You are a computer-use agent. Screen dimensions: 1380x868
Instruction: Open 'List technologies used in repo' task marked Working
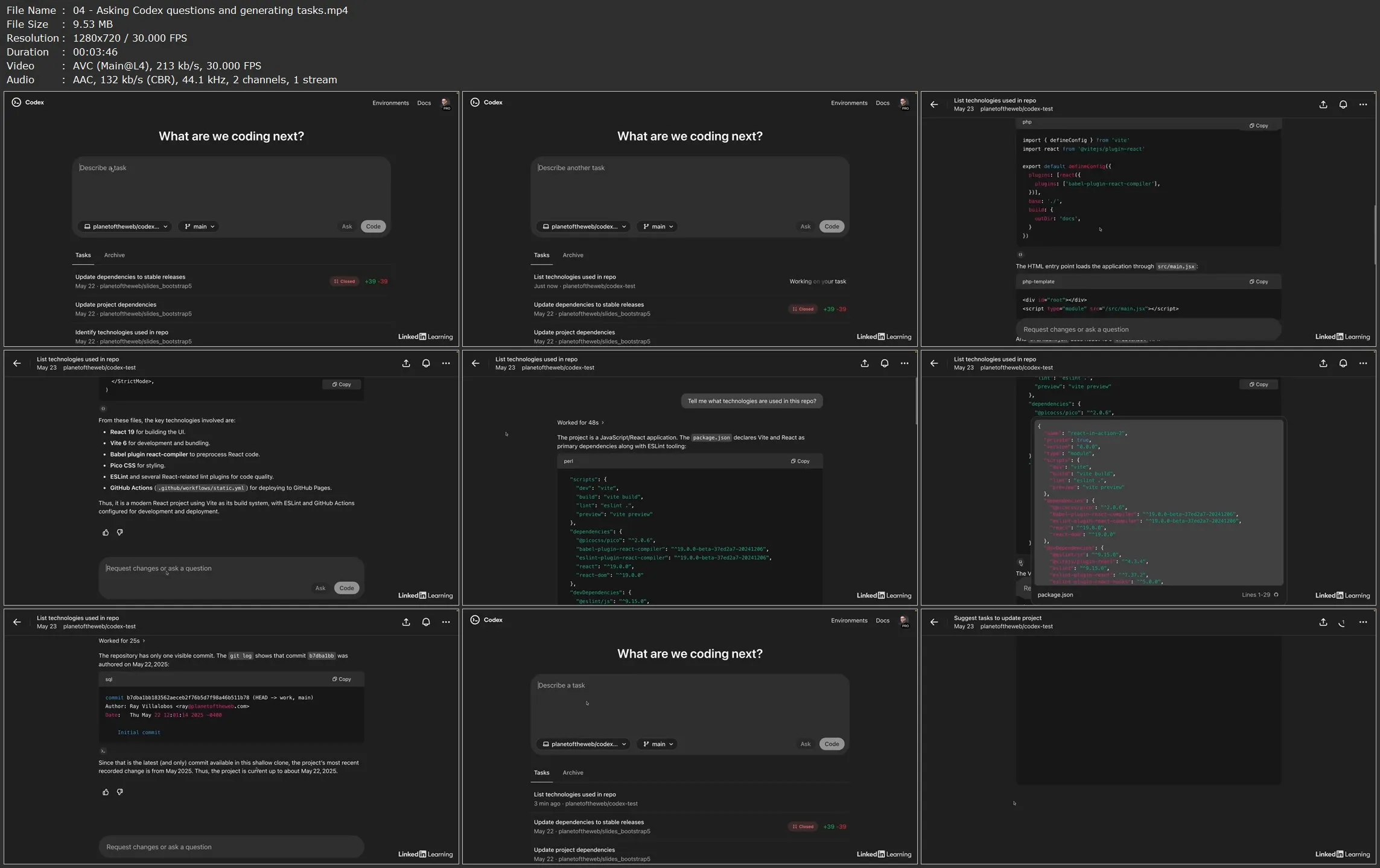[690, 281]
